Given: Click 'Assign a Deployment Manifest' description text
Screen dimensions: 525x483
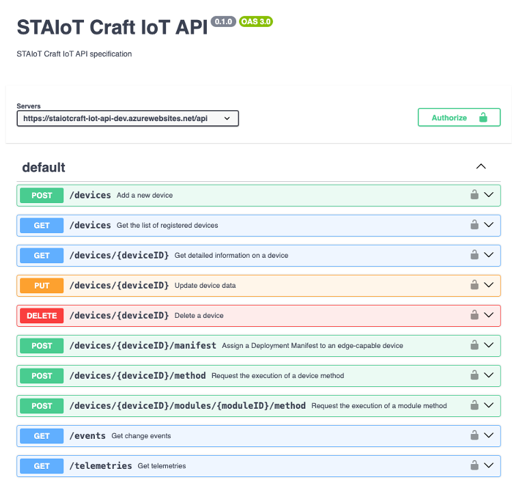Looking at the screenshot, I should (x=312, y=346).
